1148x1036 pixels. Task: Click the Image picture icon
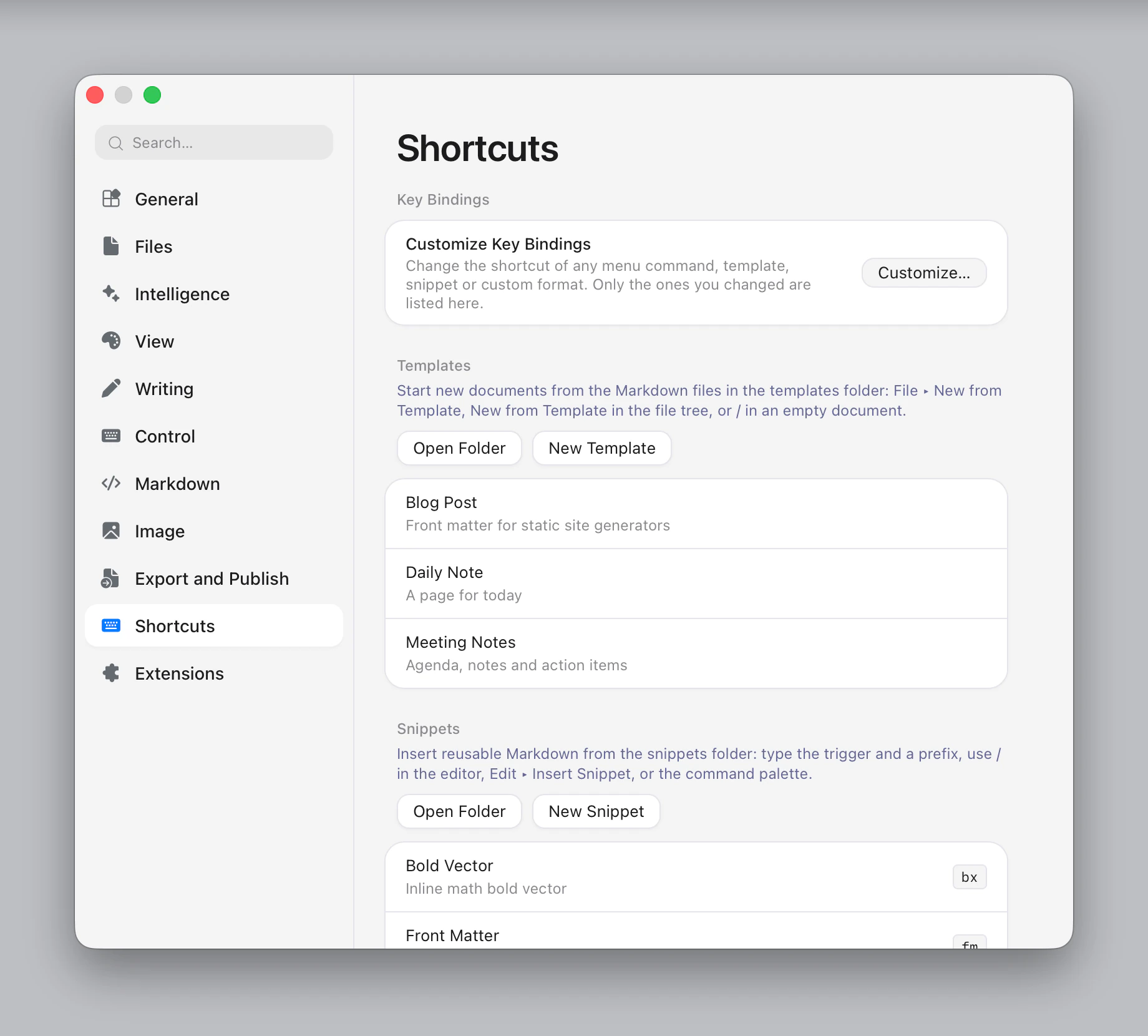point(111,530)
